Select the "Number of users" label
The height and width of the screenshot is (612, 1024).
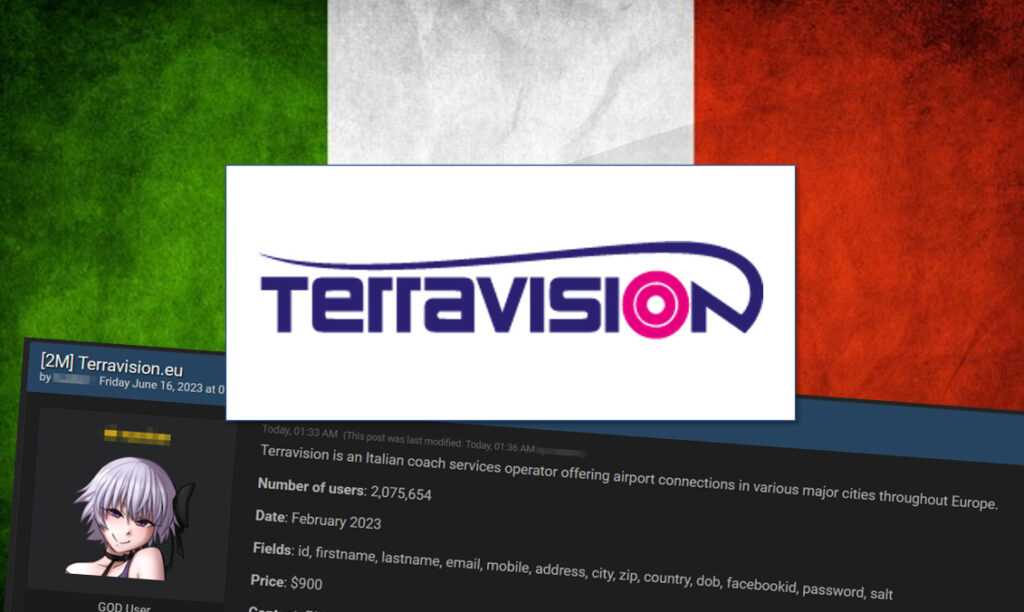(311, 486)
